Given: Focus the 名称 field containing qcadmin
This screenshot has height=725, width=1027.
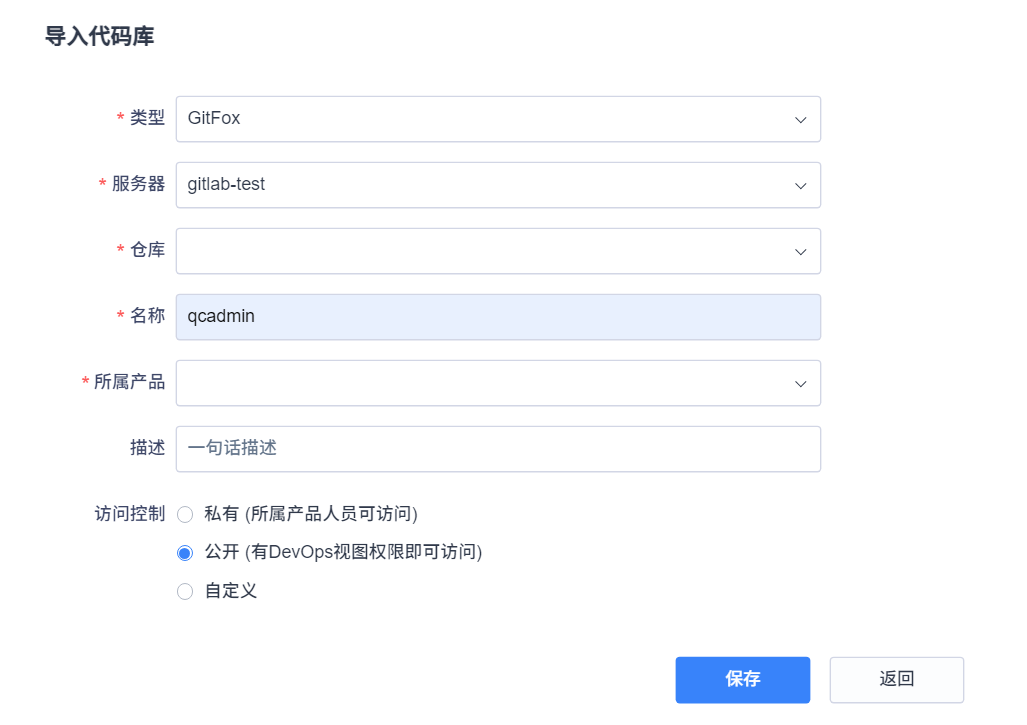Looking at the screenshot, I should pyautogui.click(x=498, y=317).
